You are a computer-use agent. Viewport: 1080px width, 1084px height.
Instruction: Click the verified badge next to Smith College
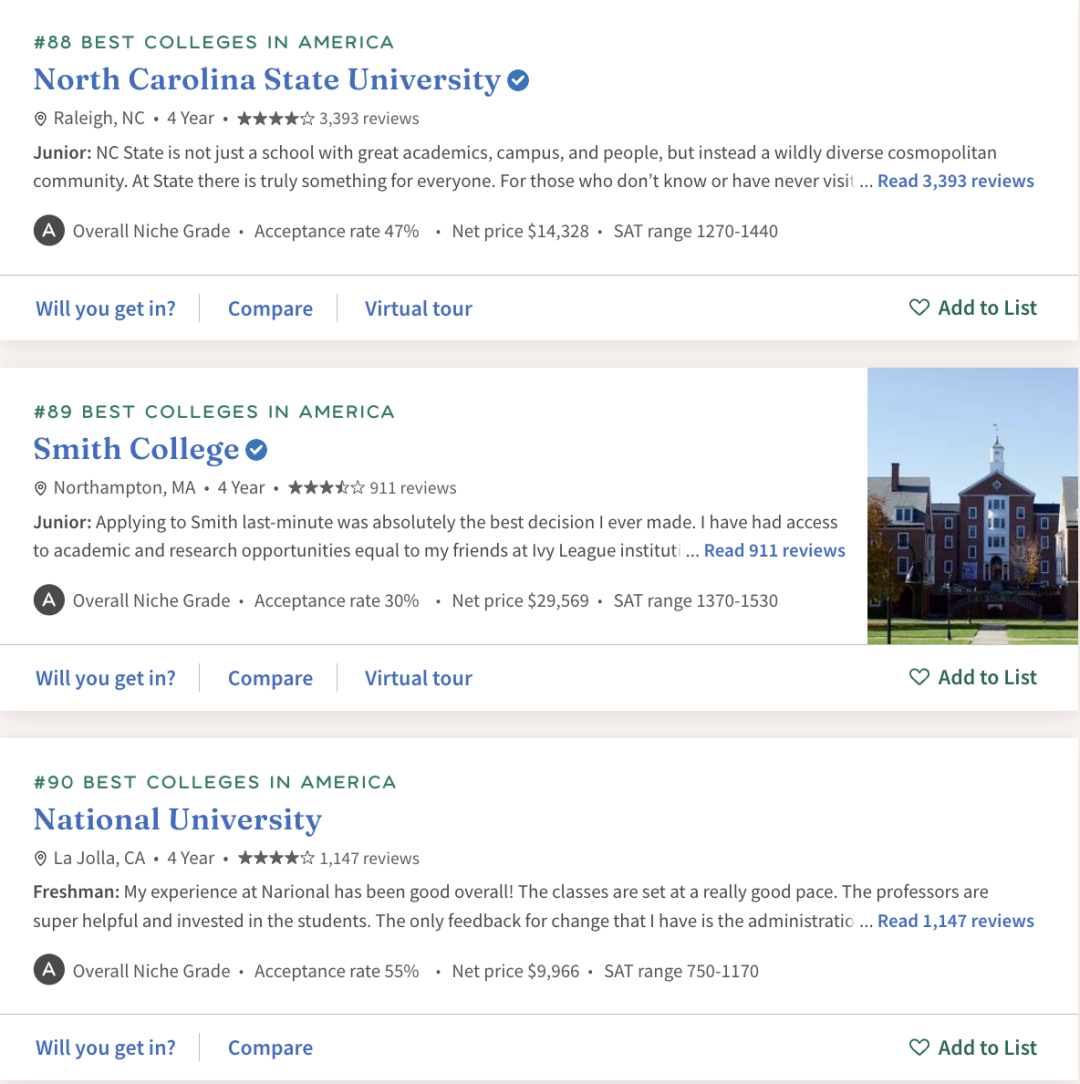[x=257, y=450]
